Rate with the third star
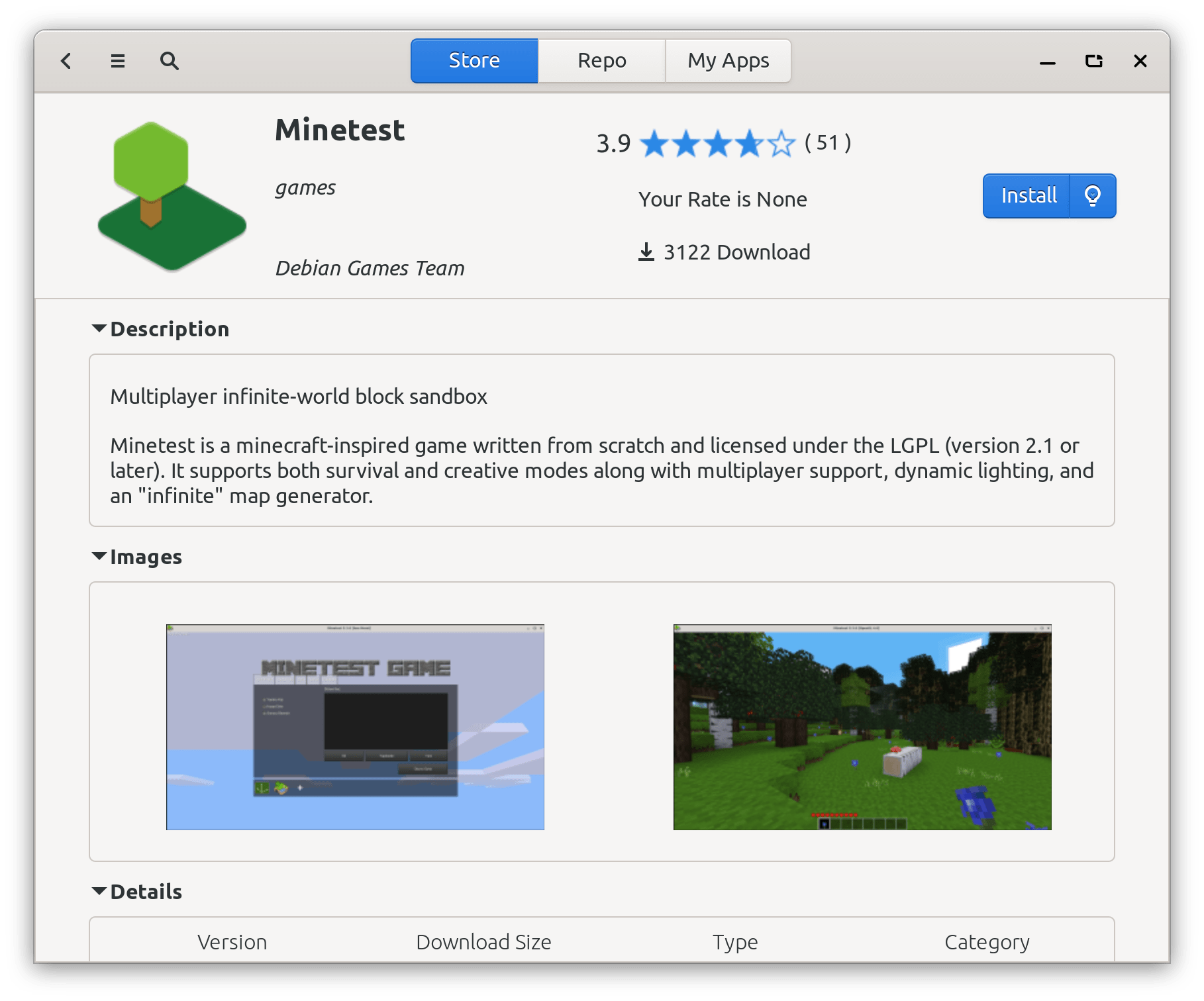Viewport: 1204px width, 1001px height. click(x=718, y=144)
